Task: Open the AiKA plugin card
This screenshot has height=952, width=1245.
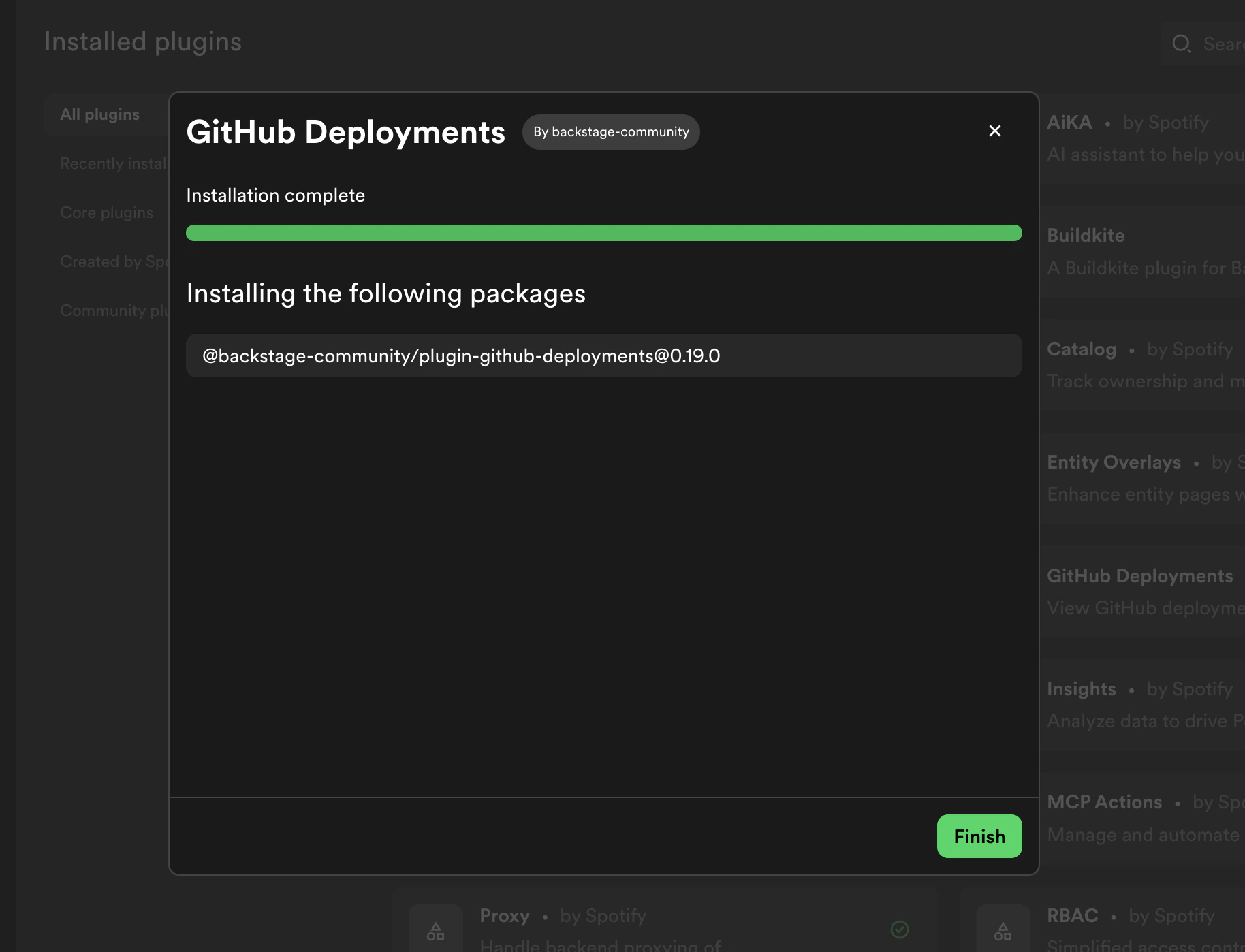Action: [x=1142, y=138]
